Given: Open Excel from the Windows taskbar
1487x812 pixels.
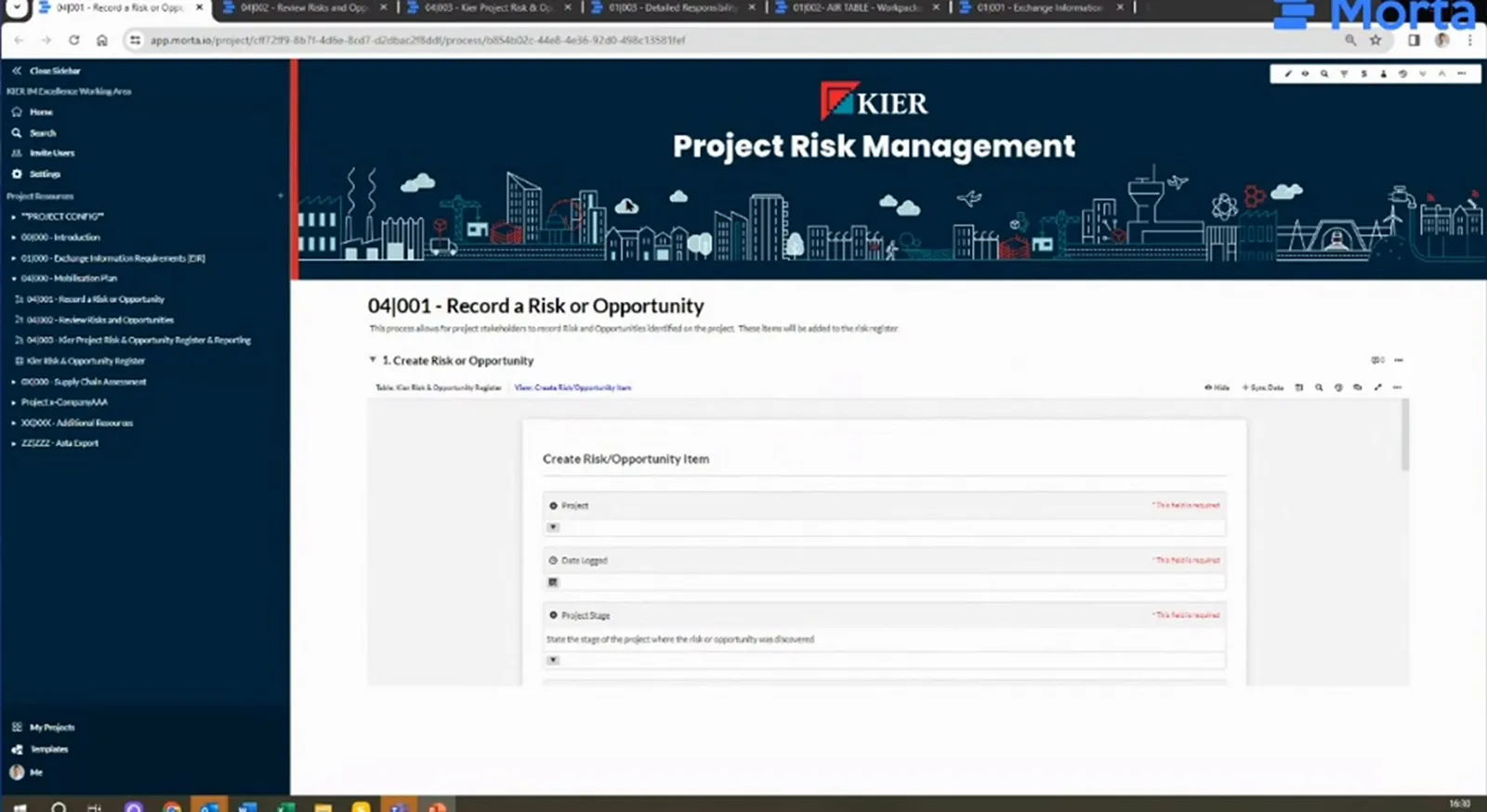Looking at the screenshot, I should pos(286,806).
